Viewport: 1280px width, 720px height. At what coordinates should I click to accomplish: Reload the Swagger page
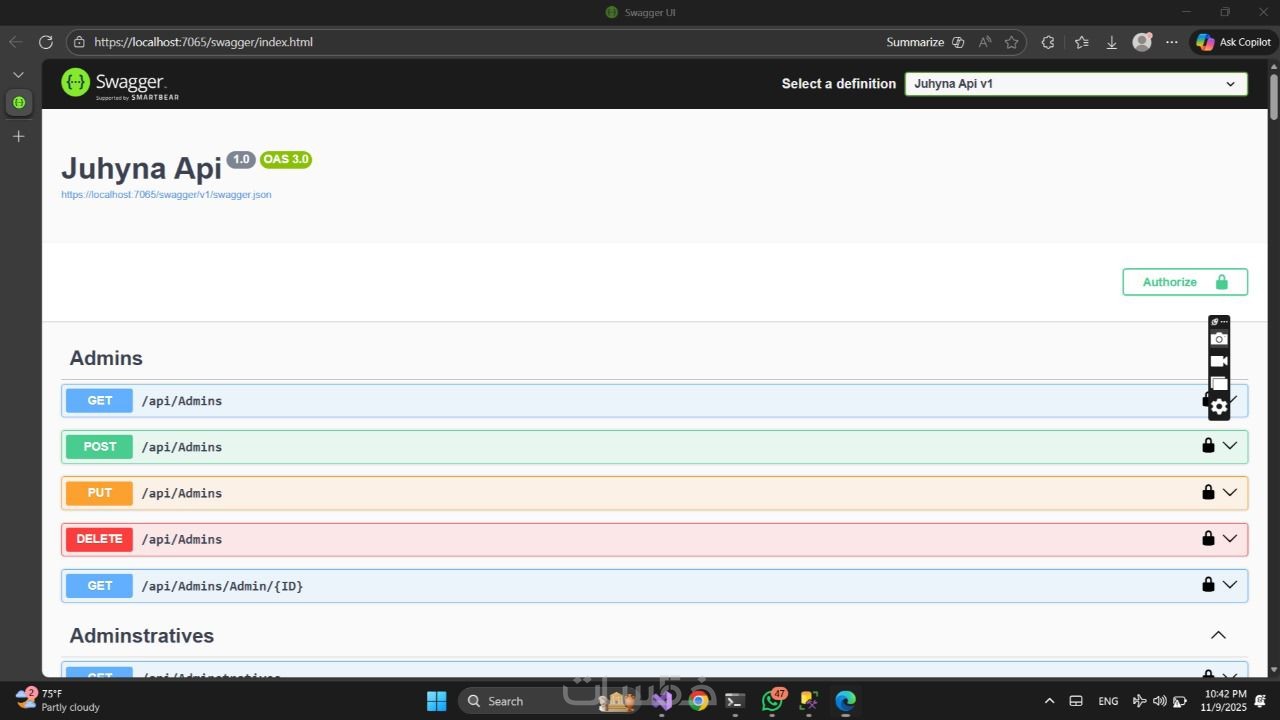[x=45, y=42]
